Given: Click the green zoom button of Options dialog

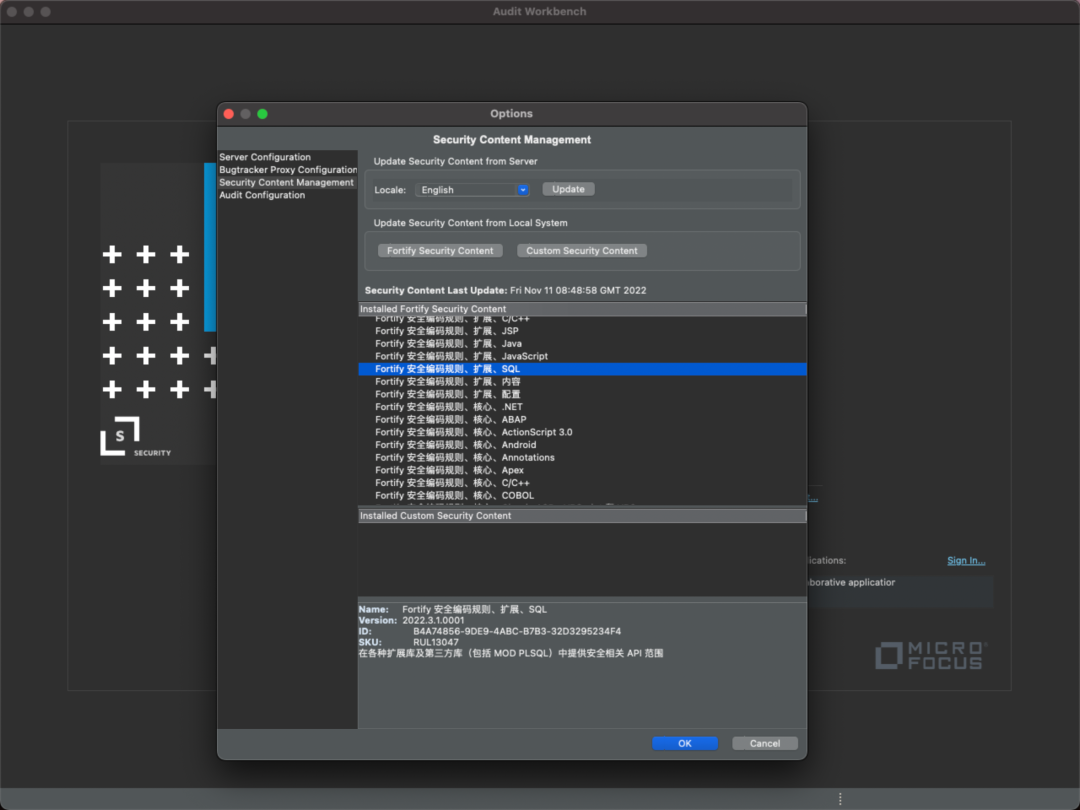Looking at the screenshot, I should click(x=262, y=114).
